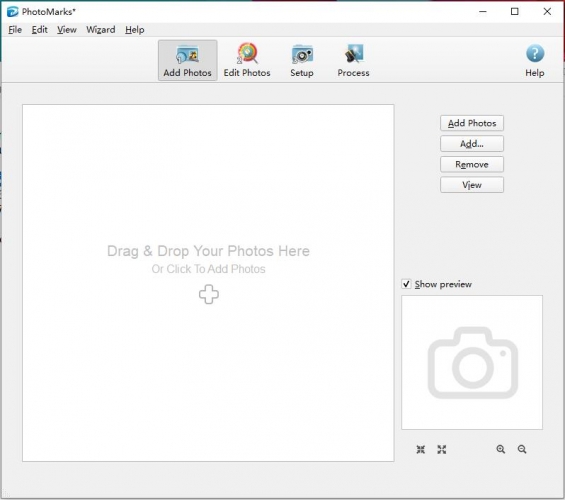The height and width of the screenshot is (500, 565).
Task: Click the blue Help question mark icon
Action: click(x=535, y=53)
